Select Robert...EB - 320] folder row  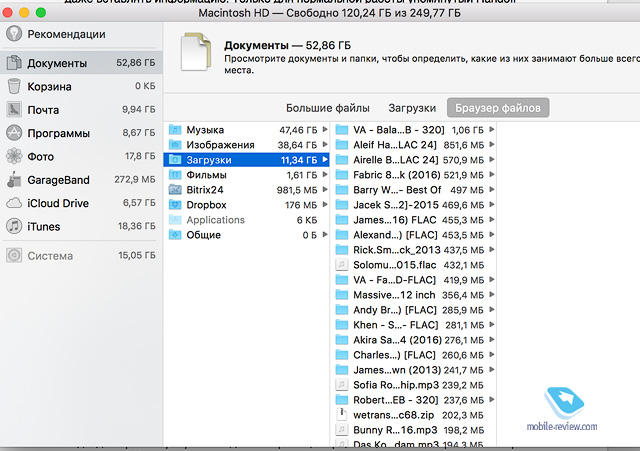click(414, 400)
